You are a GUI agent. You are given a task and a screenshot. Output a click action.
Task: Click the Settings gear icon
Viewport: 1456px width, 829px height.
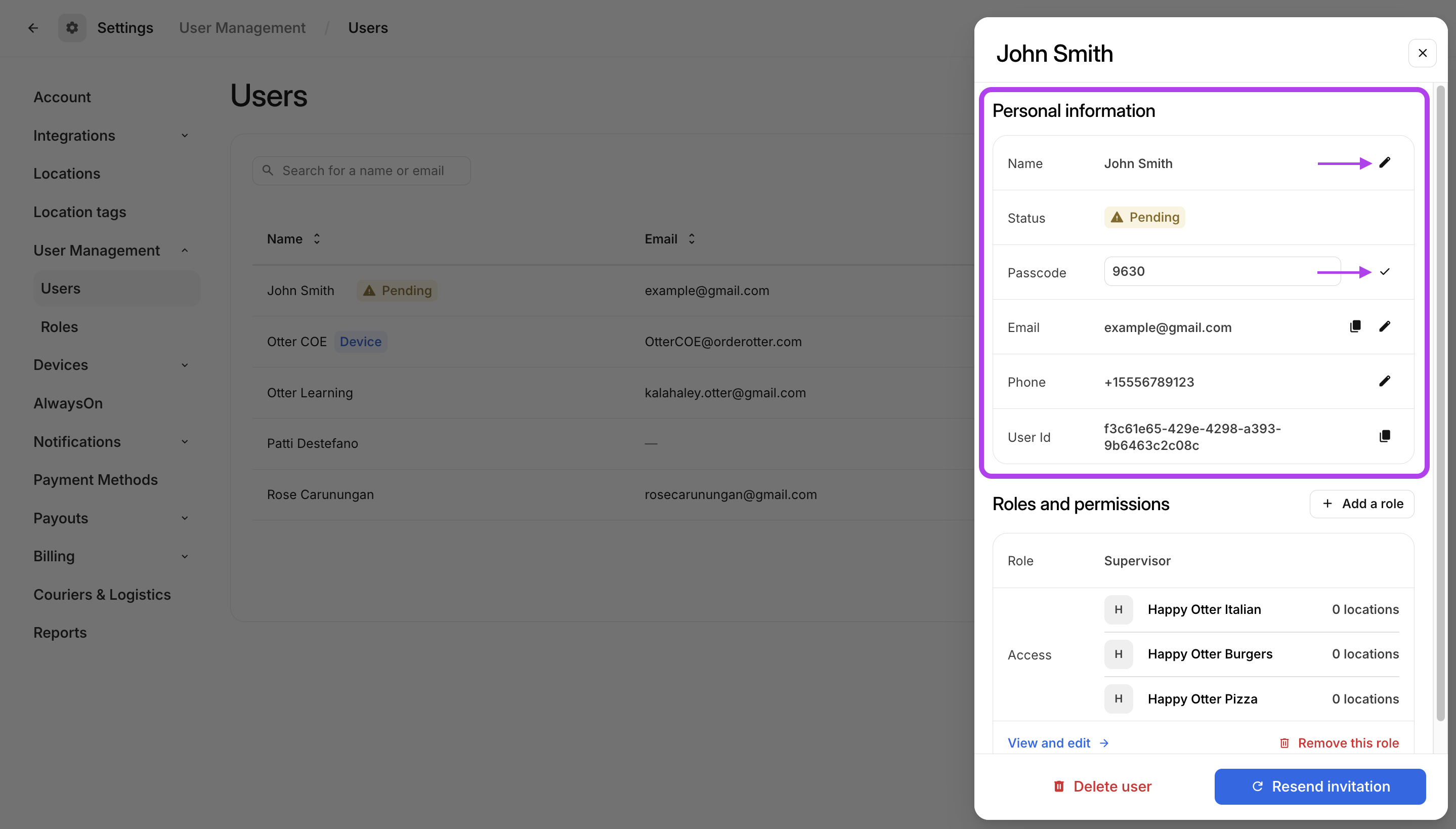72,27
